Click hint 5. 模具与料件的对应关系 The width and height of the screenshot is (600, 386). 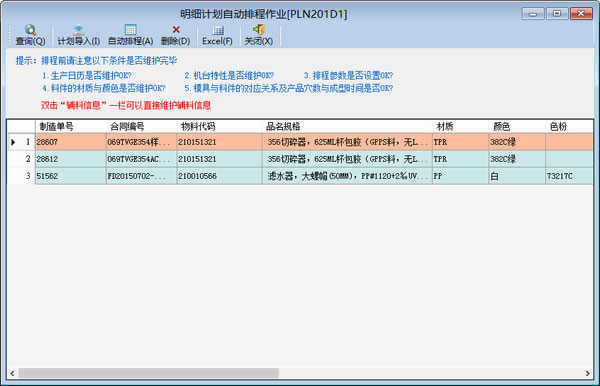289,88
